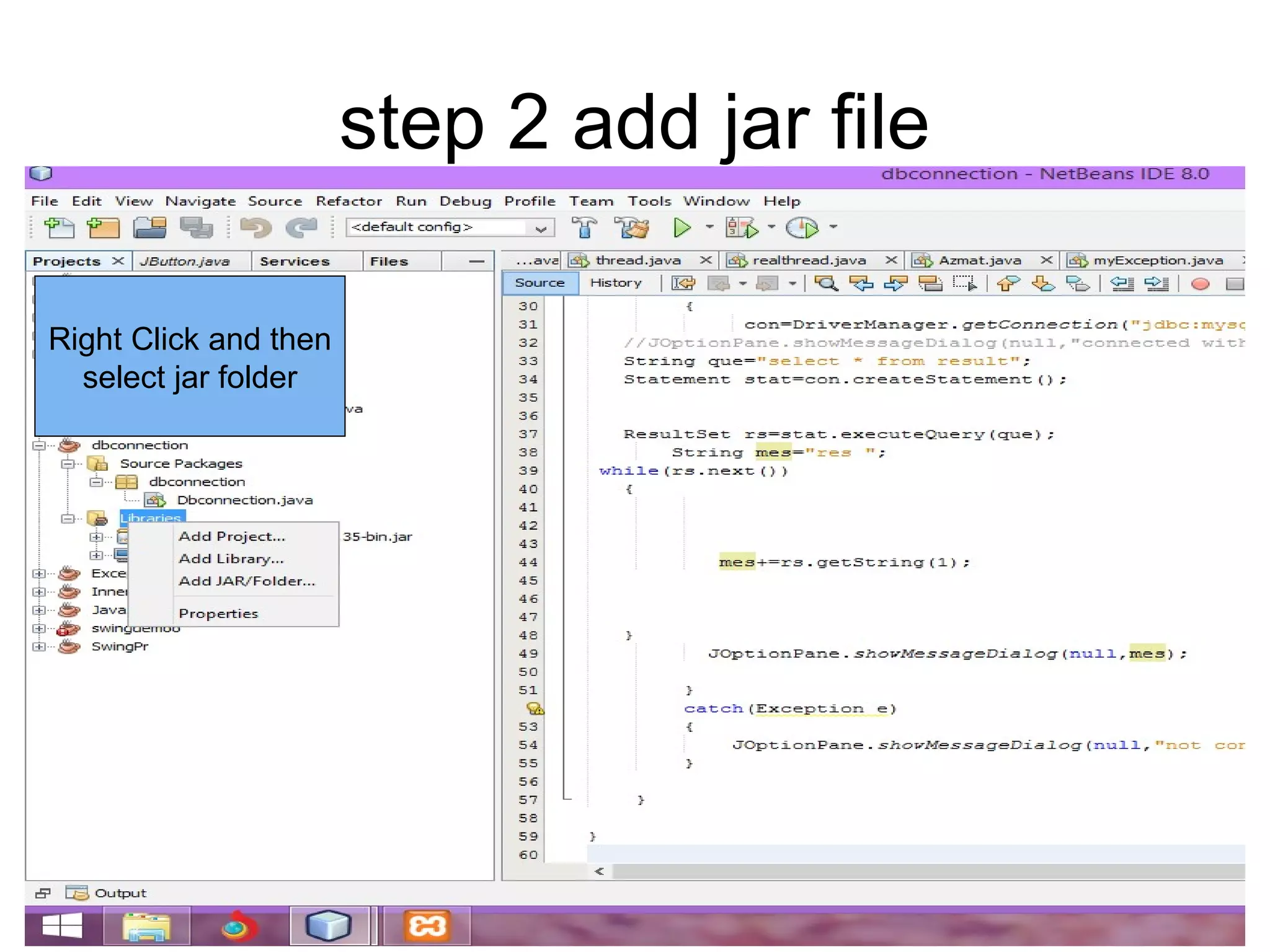The height and width of the screenshot is (952, 1270).
Task: Collapse the Source Packages node
Action: pyautogui.click(x=68, y=464)
